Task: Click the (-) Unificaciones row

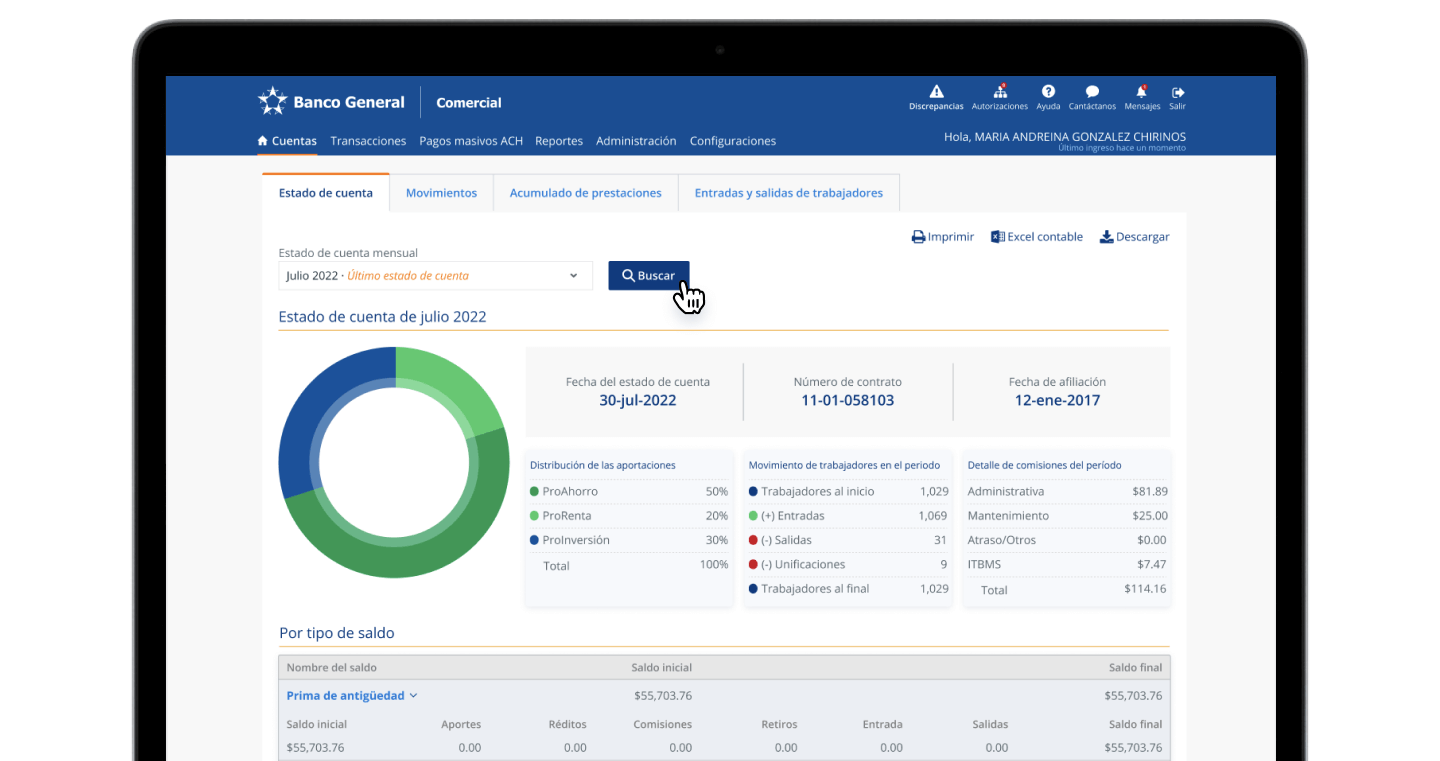Action: coord(848,565)
